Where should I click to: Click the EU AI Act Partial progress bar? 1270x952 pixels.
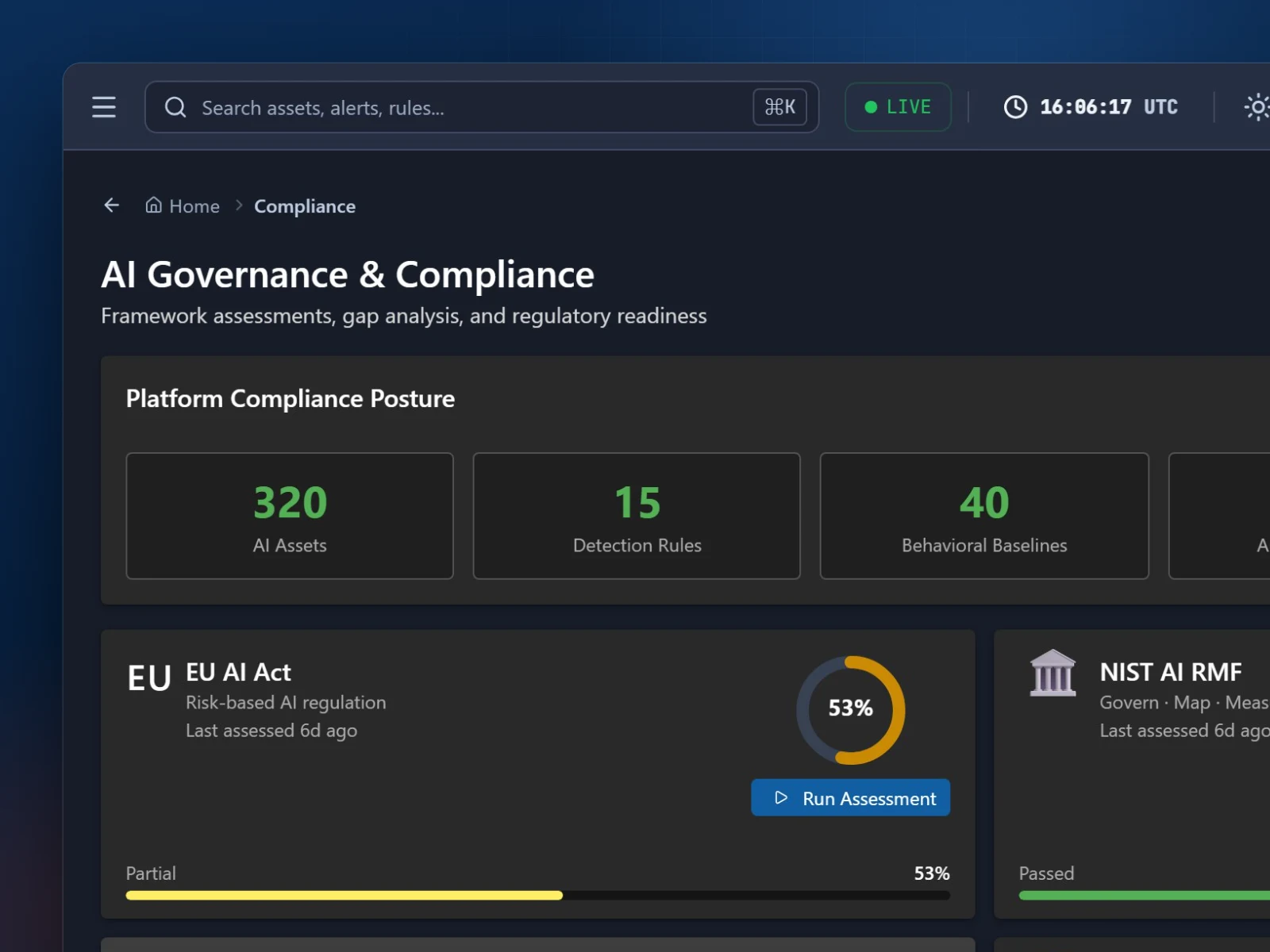pos(538,895)
